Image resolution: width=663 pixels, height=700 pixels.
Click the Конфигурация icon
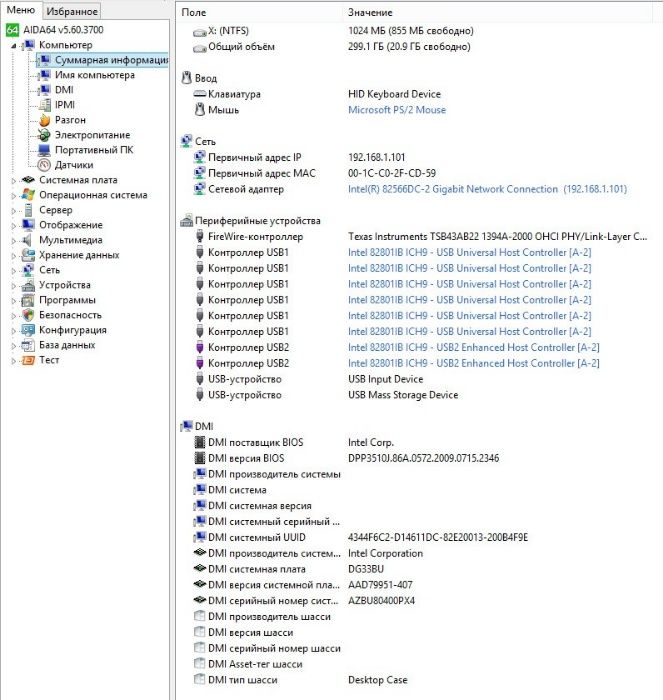pyautogui.click(x=28, y=330)
